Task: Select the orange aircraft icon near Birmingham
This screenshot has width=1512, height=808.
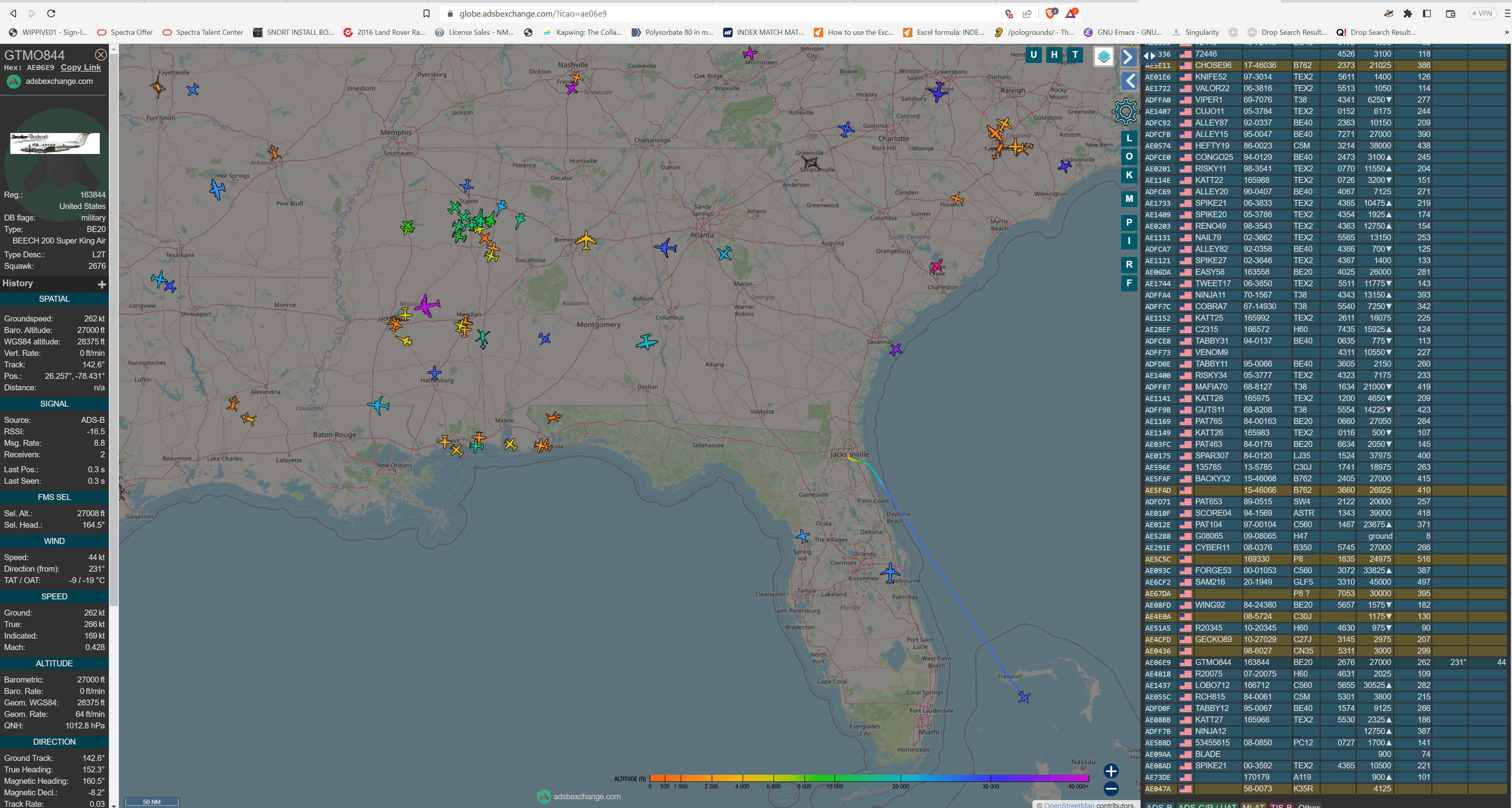Action: pos(585,240)
